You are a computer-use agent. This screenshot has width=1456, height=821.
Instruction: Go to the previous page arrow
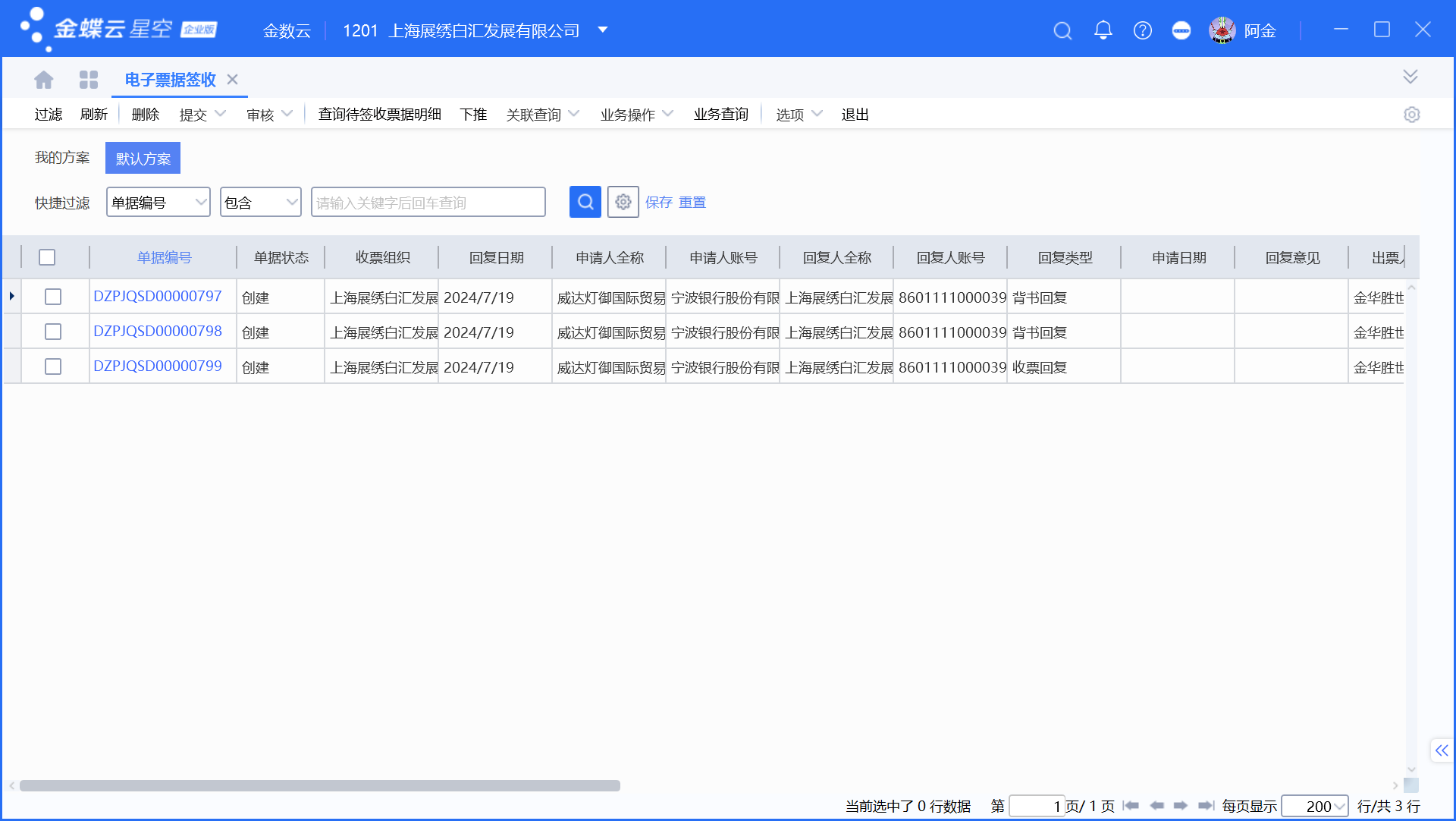tap(1156, 806)
